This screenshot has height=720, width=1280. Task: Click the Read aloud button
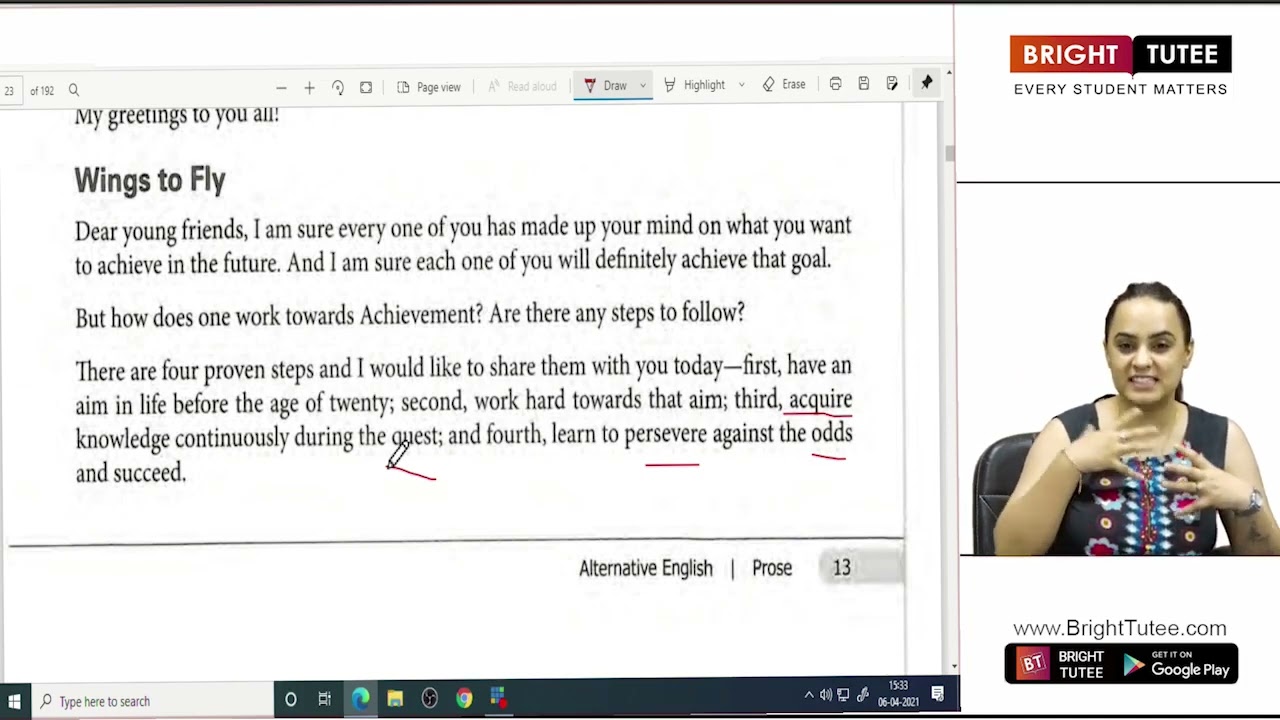(522, 87)
